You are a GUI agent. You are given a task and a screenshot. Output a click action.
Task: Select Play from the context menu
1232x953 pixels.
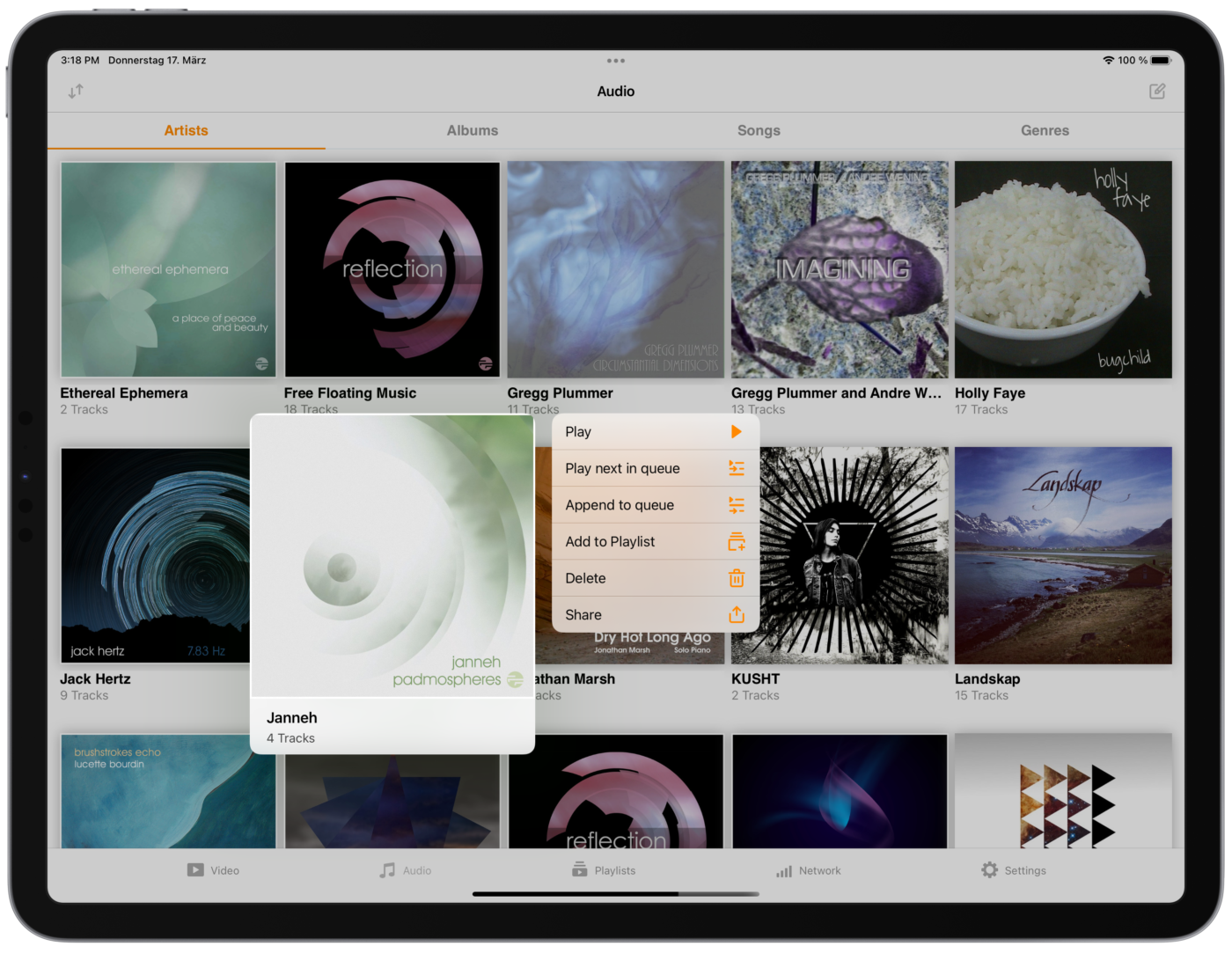click(655, 432)
